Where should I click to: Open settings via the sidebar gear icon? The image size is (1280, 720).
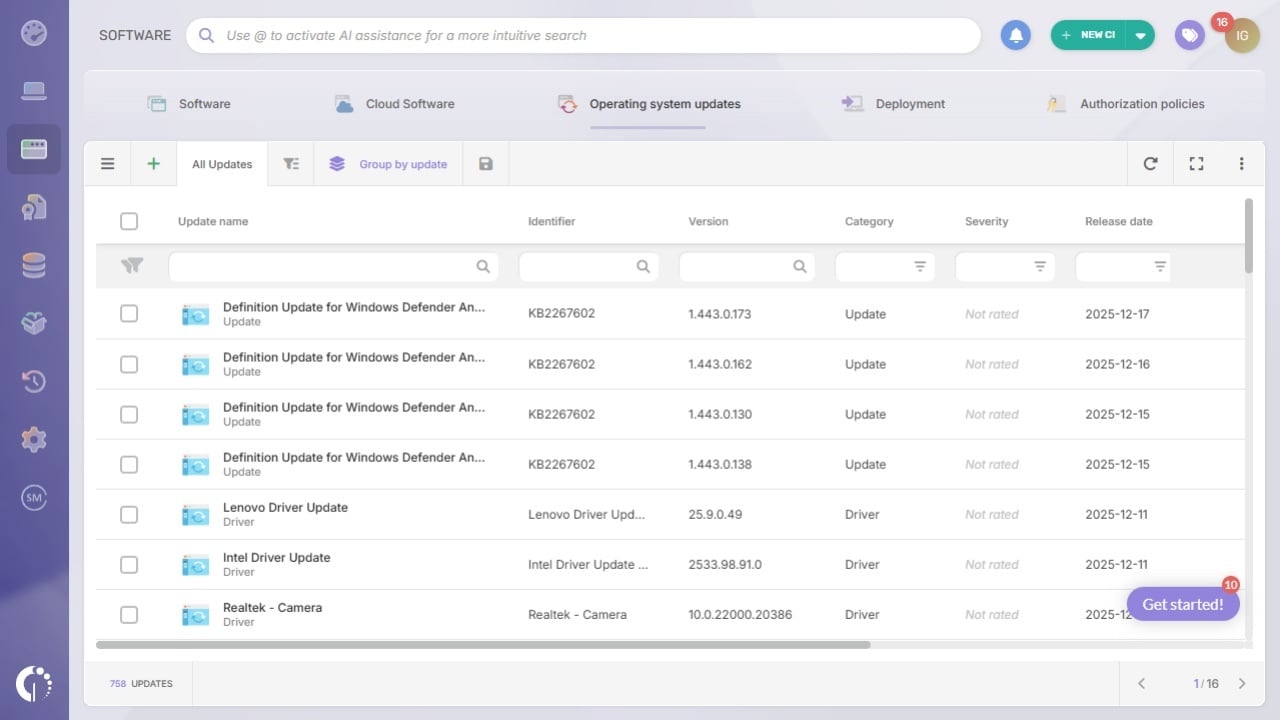(x=34, y=439)
